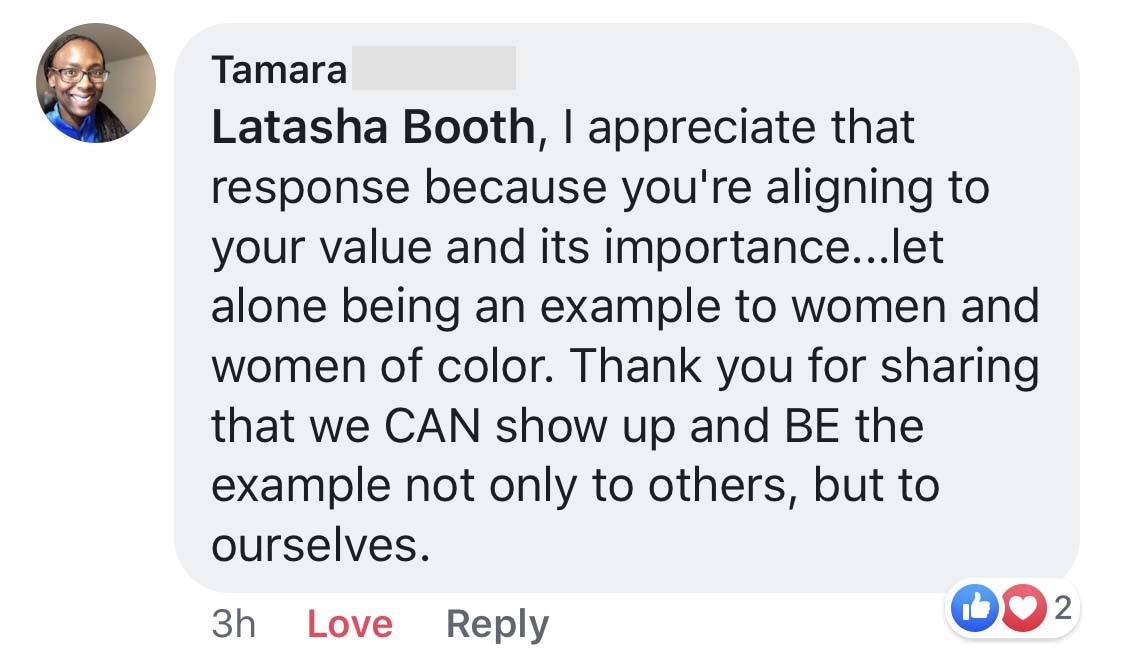Reply to Tamara's comment

[497, 624]
